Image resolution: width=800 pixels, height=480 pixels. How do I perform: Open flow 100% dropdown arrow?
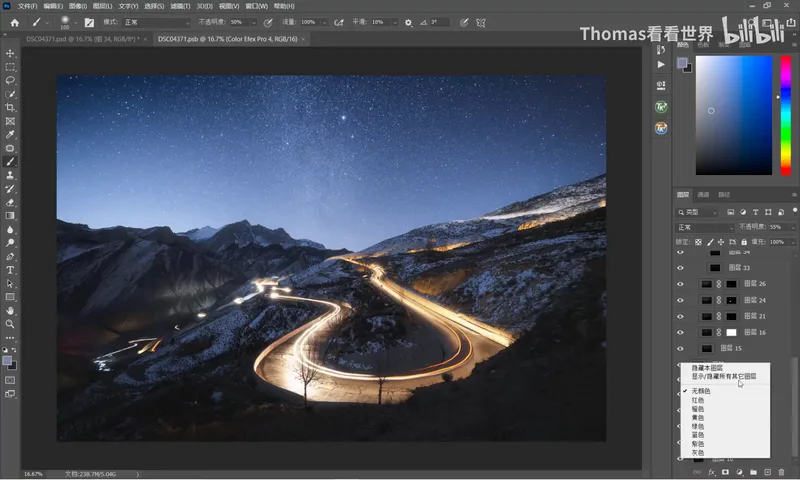tap(324, 22)
